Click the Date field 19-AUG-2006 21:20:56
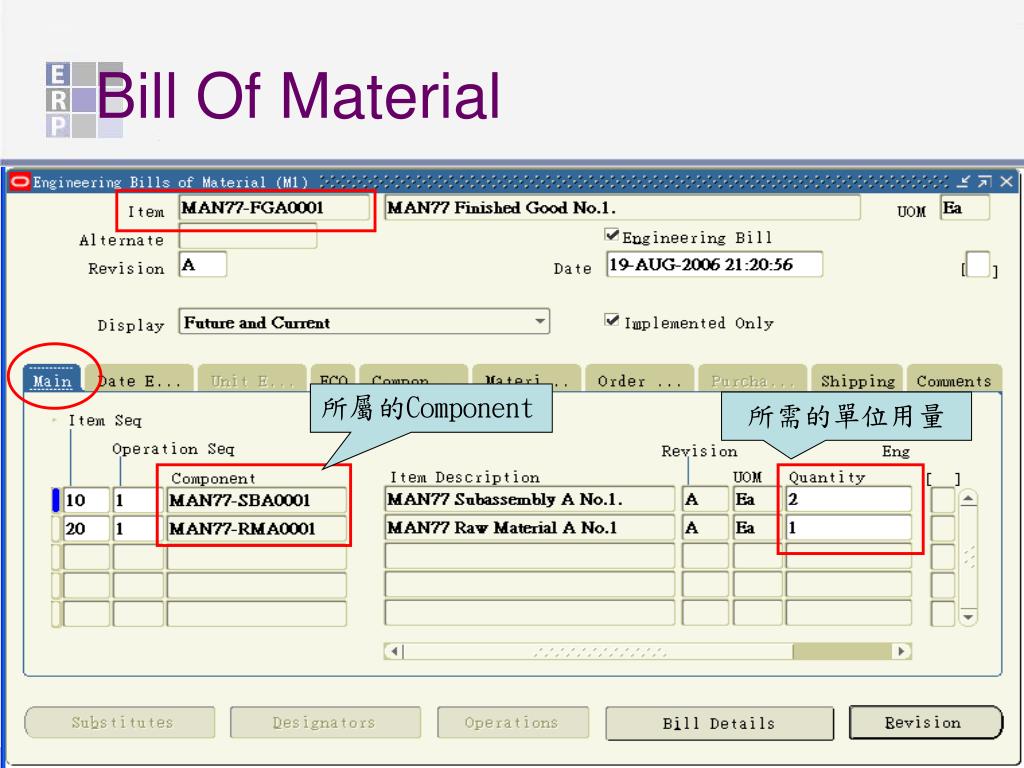 [714, 264]
